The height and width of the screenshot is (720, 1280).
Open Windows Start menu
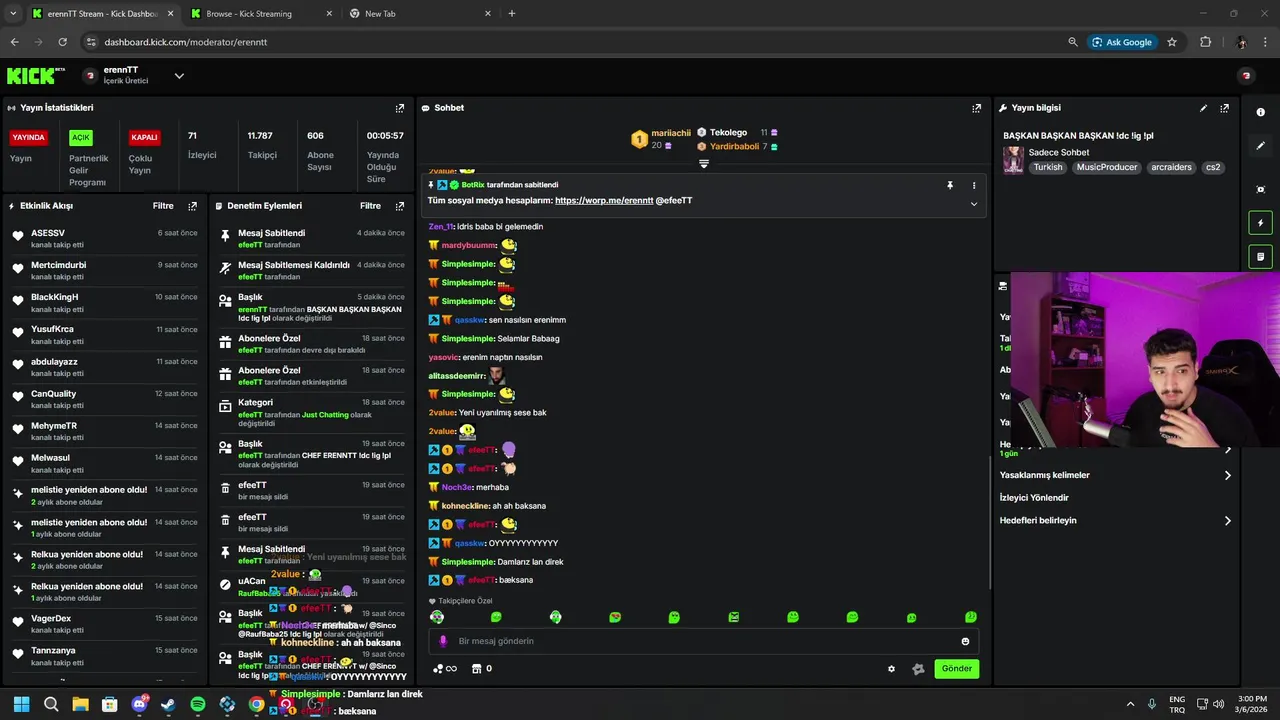21,705
